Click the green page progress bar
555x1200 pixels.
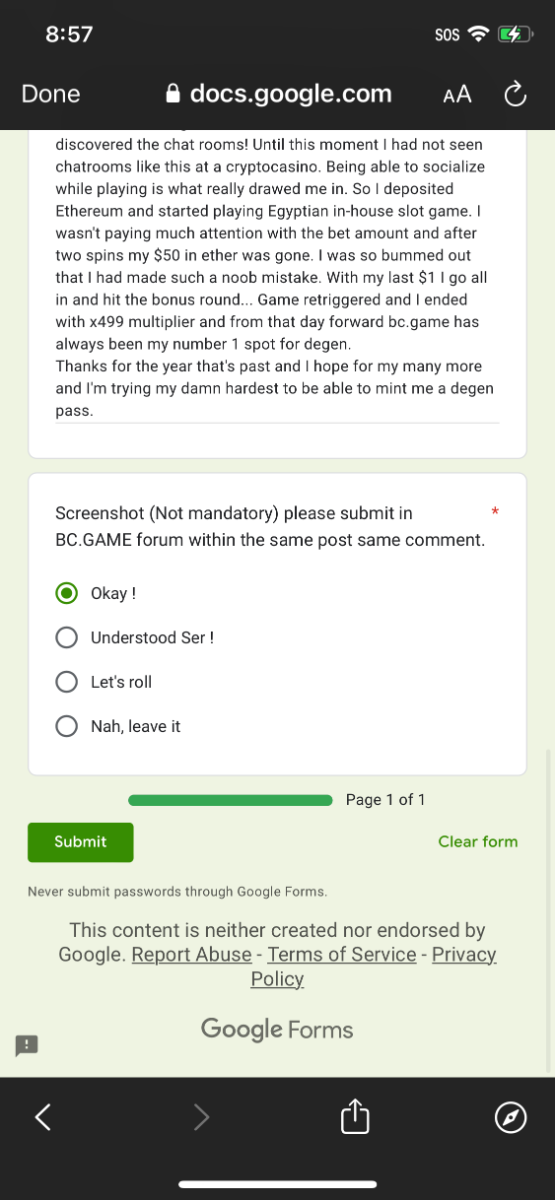(230, 800)
